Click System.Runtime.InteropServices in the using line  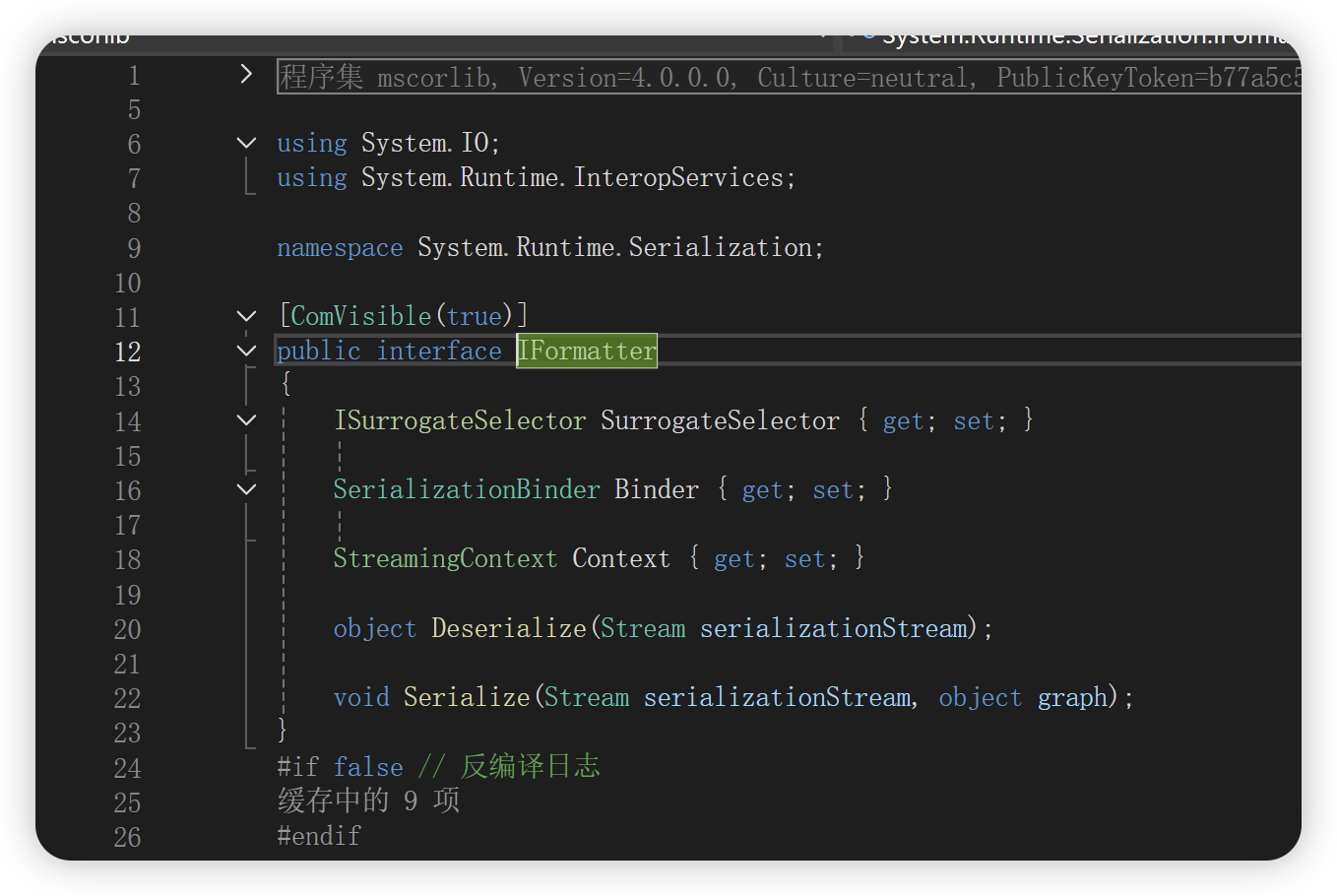pos(572,177)
